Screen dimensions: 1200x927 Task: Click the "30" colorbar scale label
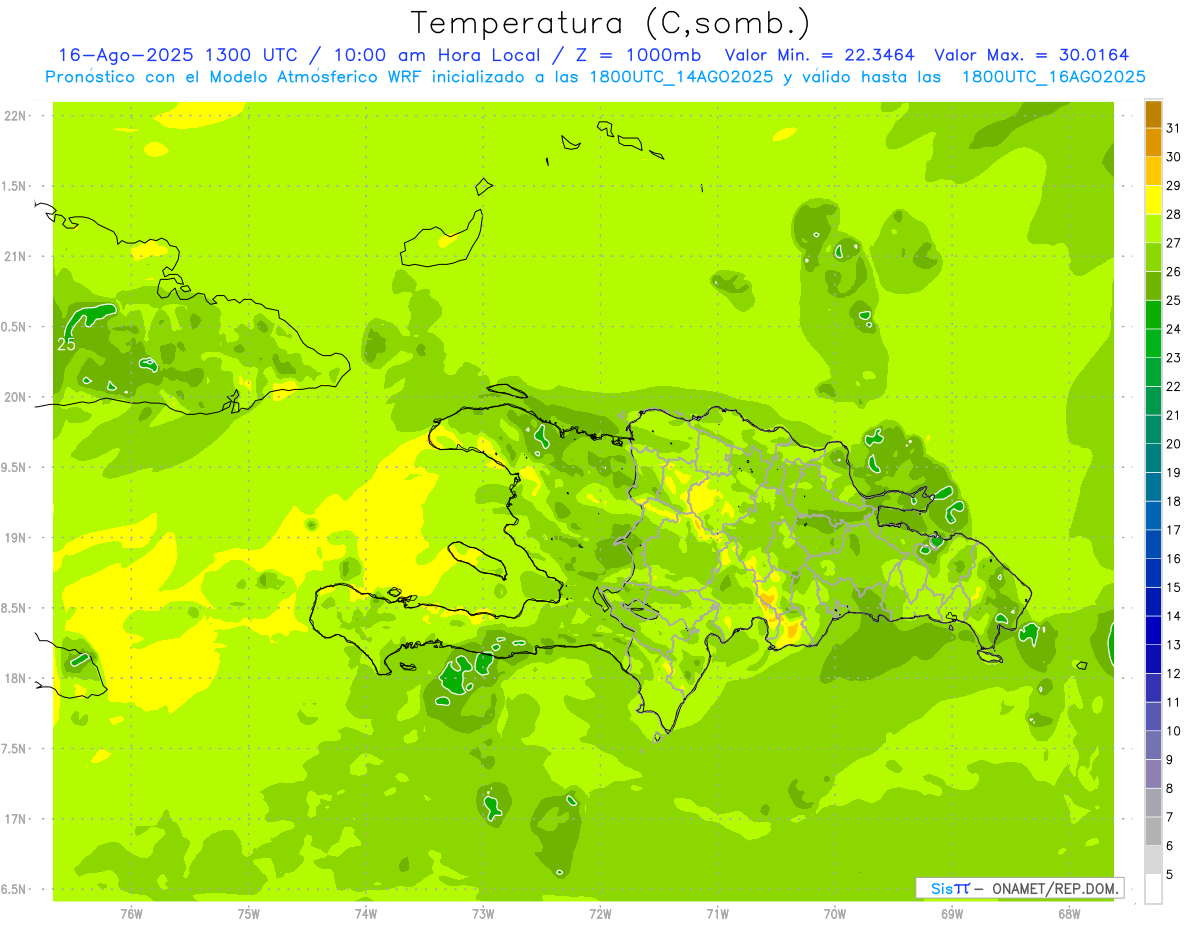[1174, 157]
